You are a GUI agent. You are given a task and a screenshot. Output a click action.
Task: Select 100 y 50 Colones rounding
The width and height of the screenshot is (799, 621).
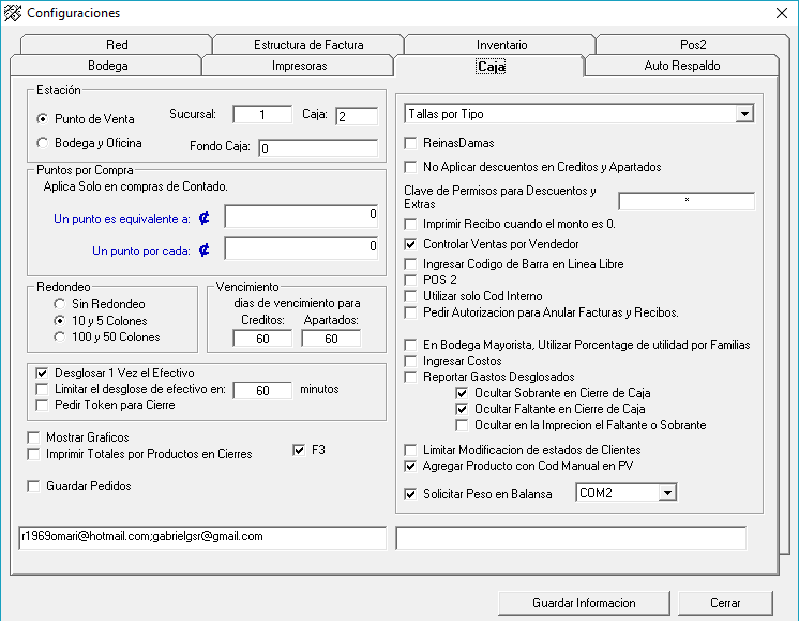[x=62, y=337]
